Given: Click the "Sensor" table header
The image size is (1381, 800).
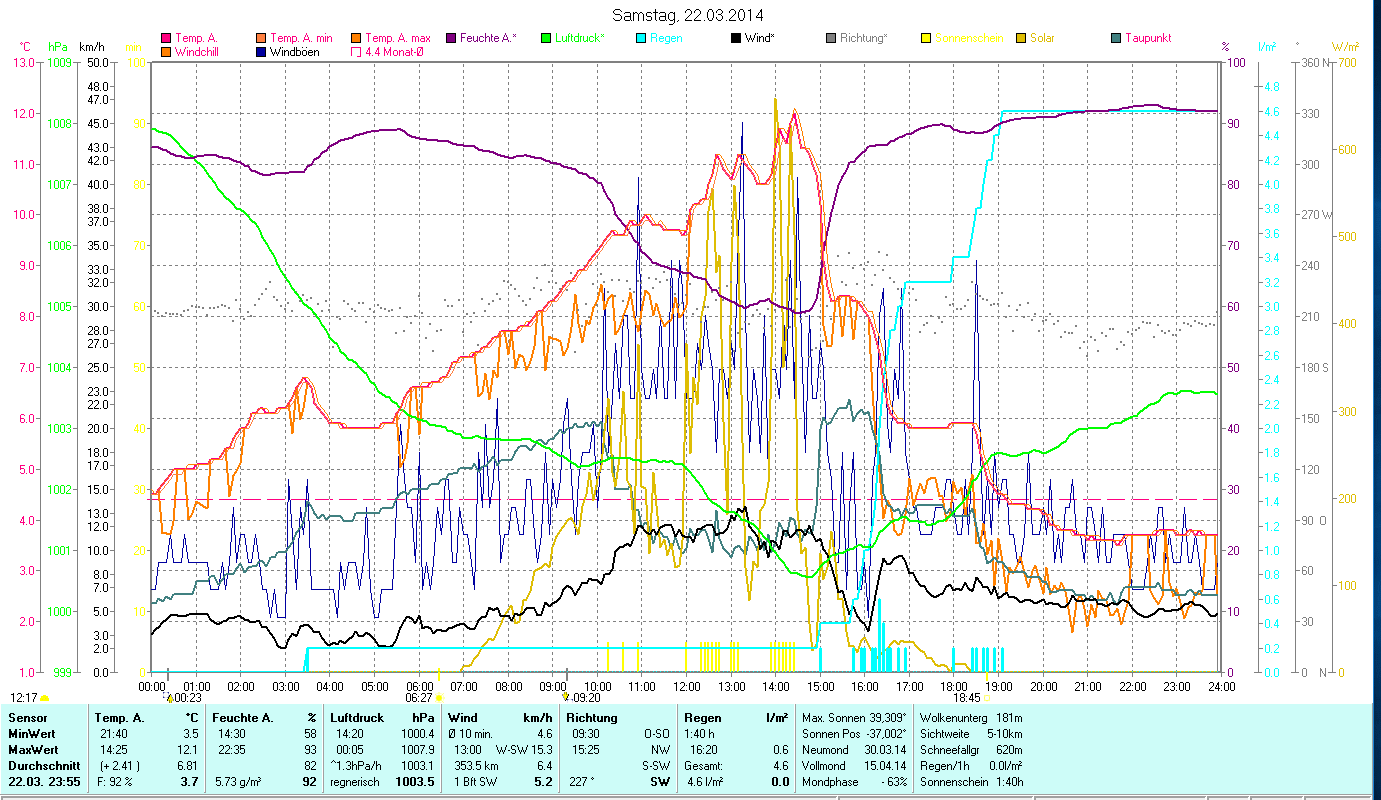Looking at the screenshot, I should coord(27,718).
